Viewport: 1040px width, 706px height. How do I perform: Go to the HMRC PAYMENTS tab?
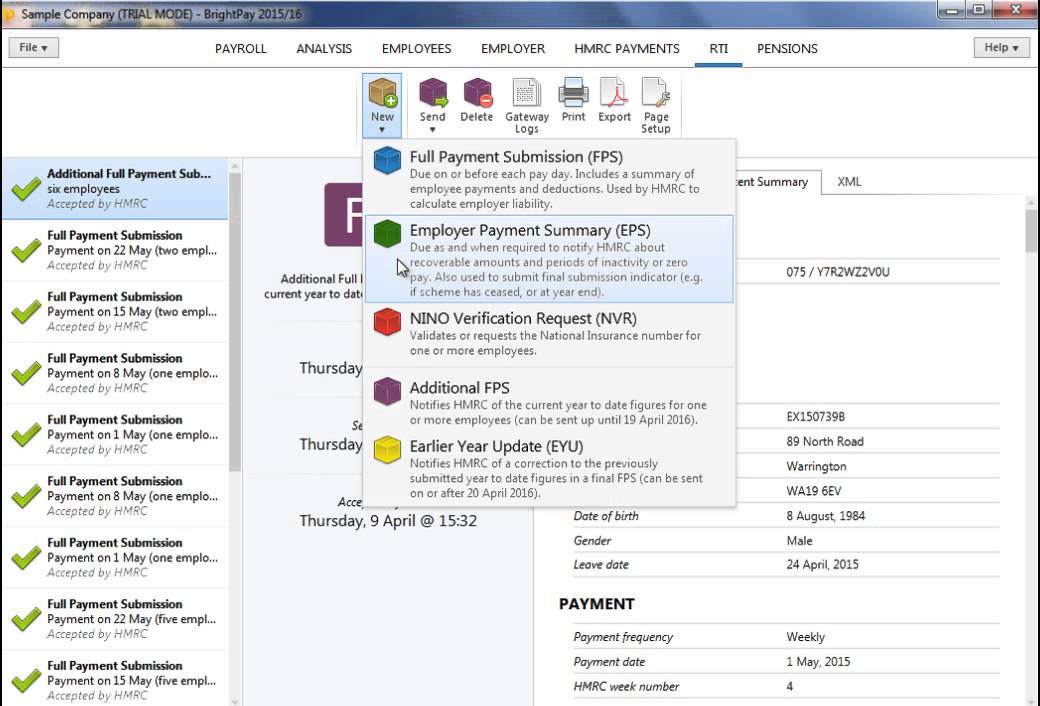click(x=627, y=48)
